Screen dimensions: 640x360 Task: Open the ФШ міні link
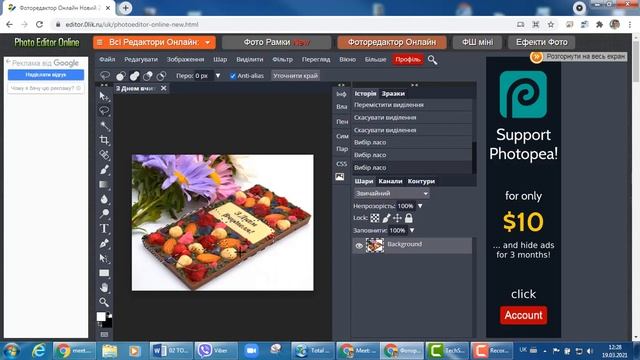pyautogui.click(x=477, y=42)
